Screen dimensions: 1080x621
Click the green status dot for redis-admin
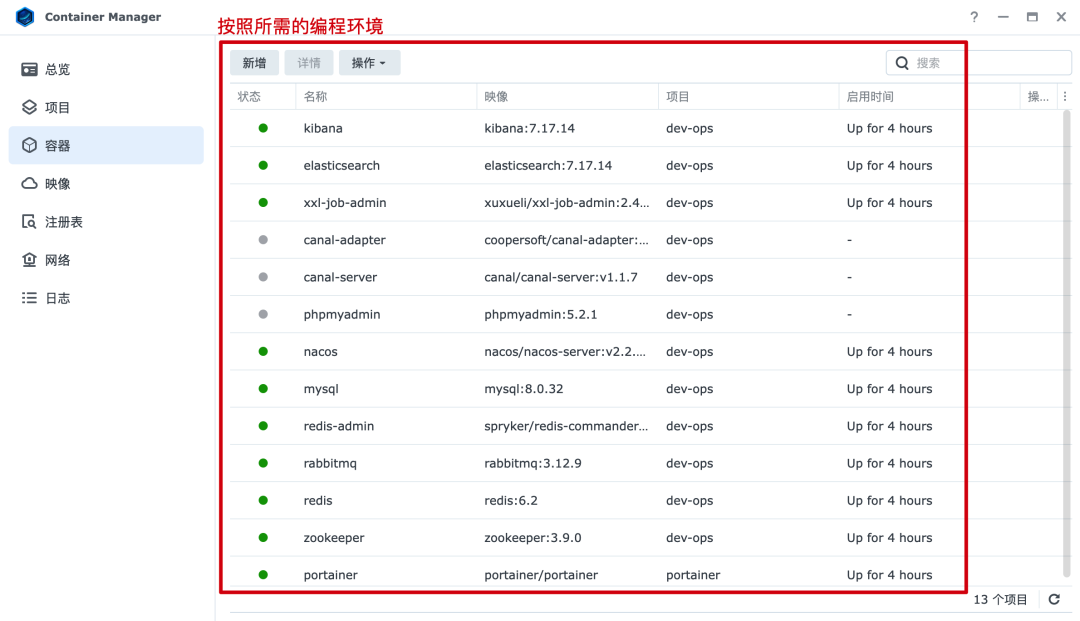point(263,425)
